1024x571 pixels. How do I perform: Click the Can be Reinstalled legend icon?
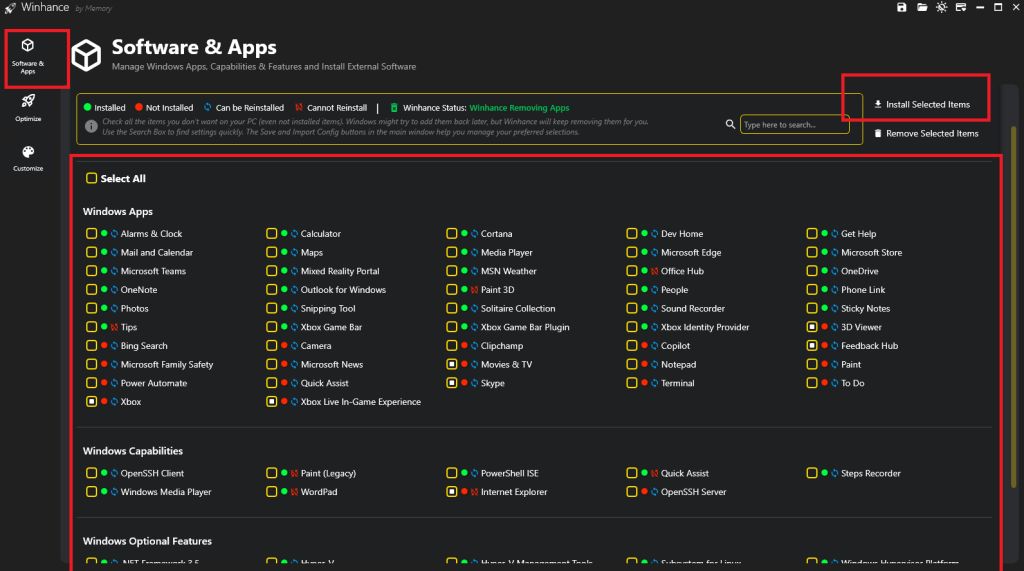tap(208, 107)
